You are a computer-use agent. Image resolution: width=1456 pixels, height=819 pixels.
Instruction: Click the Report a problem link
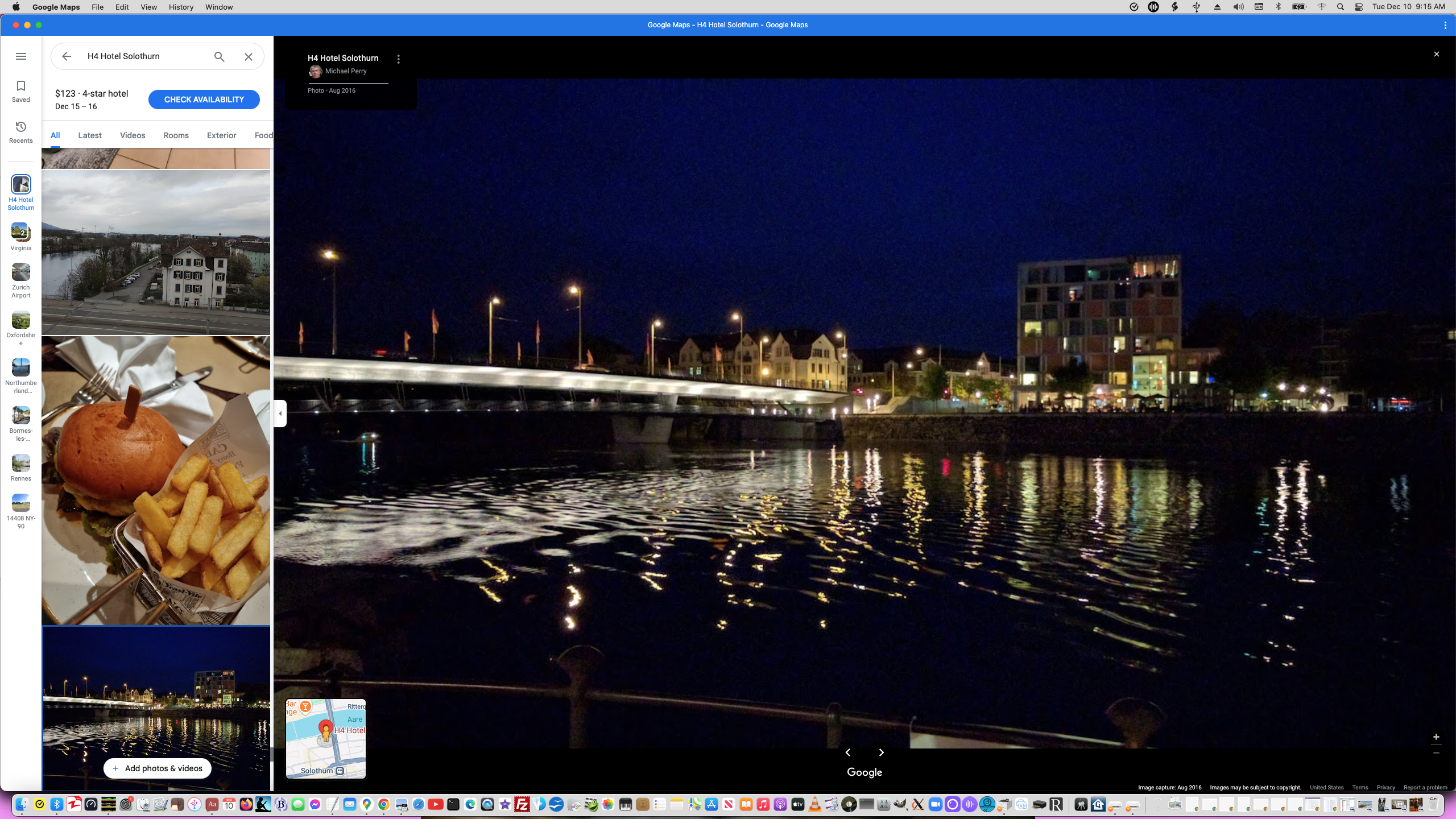[1425, 788]
